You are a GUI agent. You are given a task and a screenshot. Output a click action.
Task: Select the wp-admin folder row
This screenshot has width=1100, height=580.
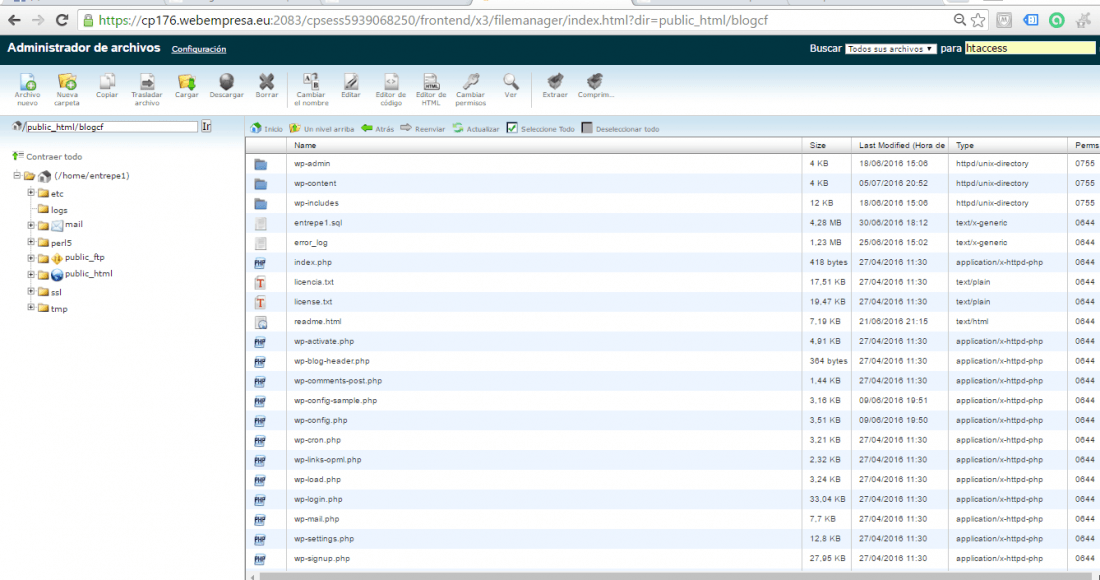673,163
